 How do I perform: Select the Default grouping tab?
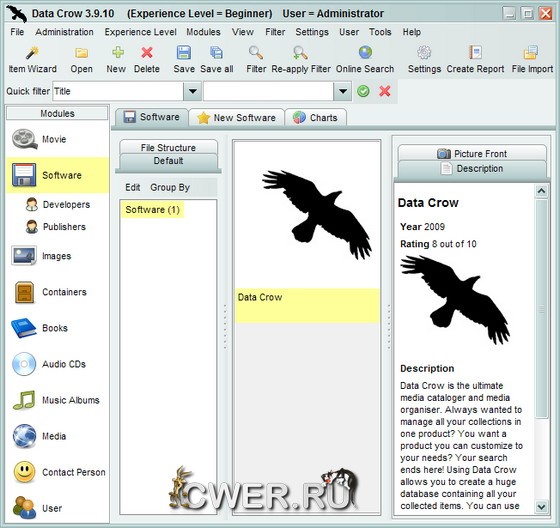coord(168,161)
